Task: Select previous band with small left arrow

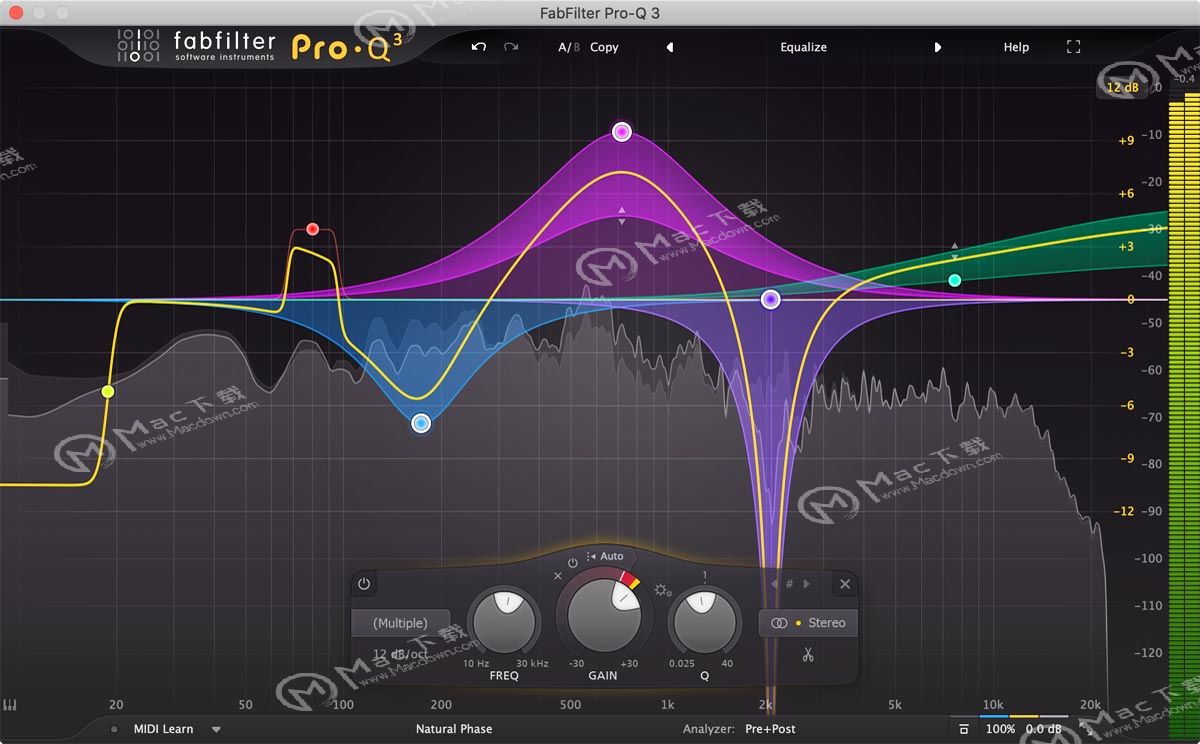Action: click(773, 584)
